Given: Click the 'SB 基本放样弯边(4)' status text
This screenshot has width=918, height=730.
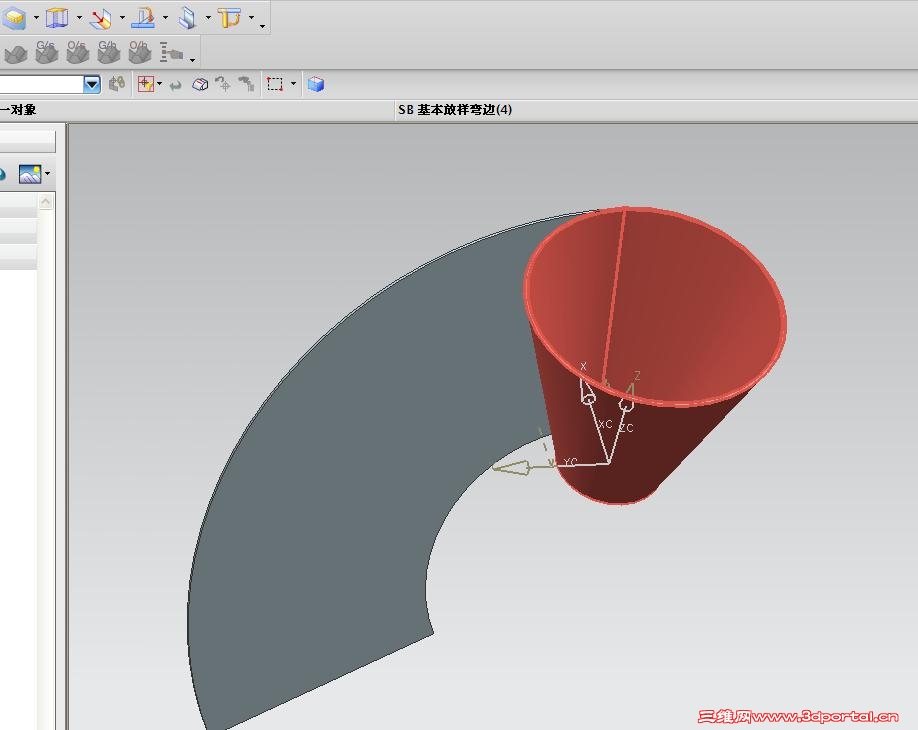Looking at the screenshot, I should point(455,110).
